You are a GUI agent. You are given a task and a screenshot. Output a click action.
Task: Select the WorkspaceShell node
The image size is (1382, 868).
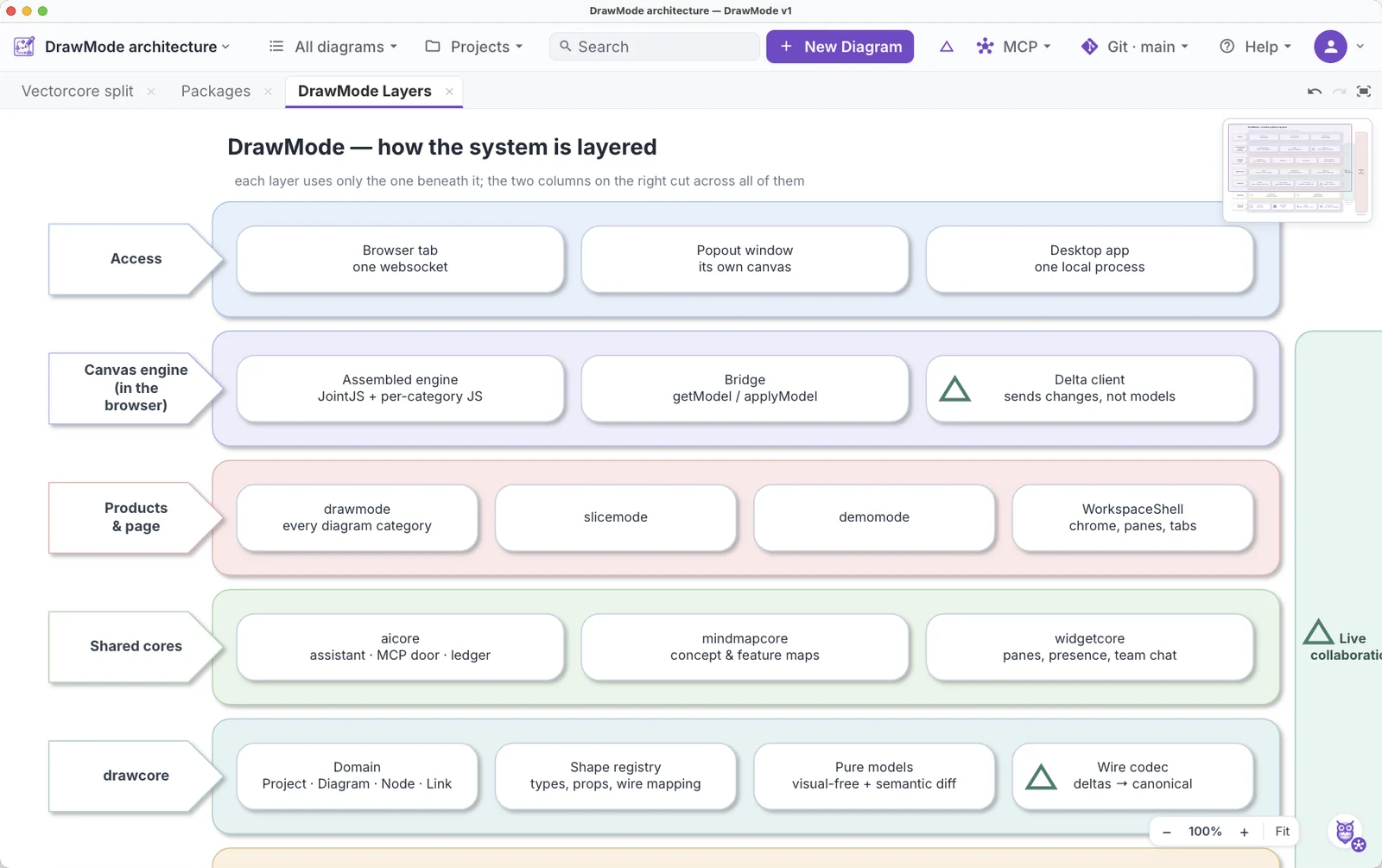click(1132, 517)
